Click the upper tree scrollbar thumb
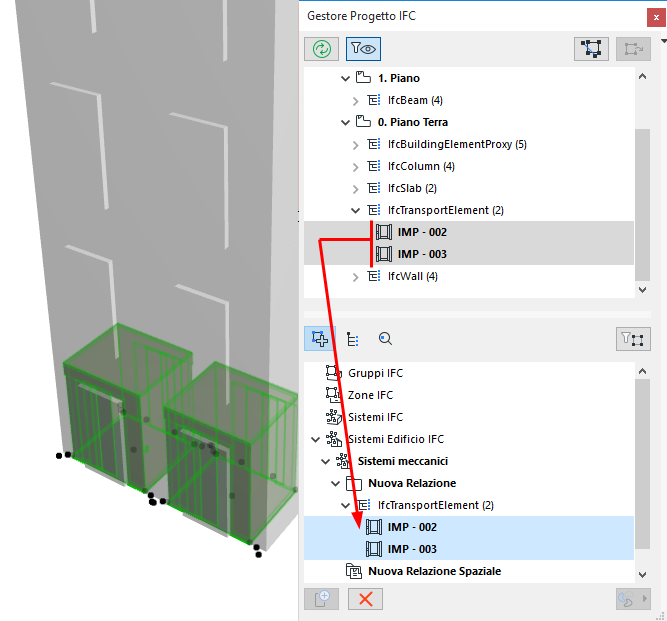 click(x=642, y=205)
